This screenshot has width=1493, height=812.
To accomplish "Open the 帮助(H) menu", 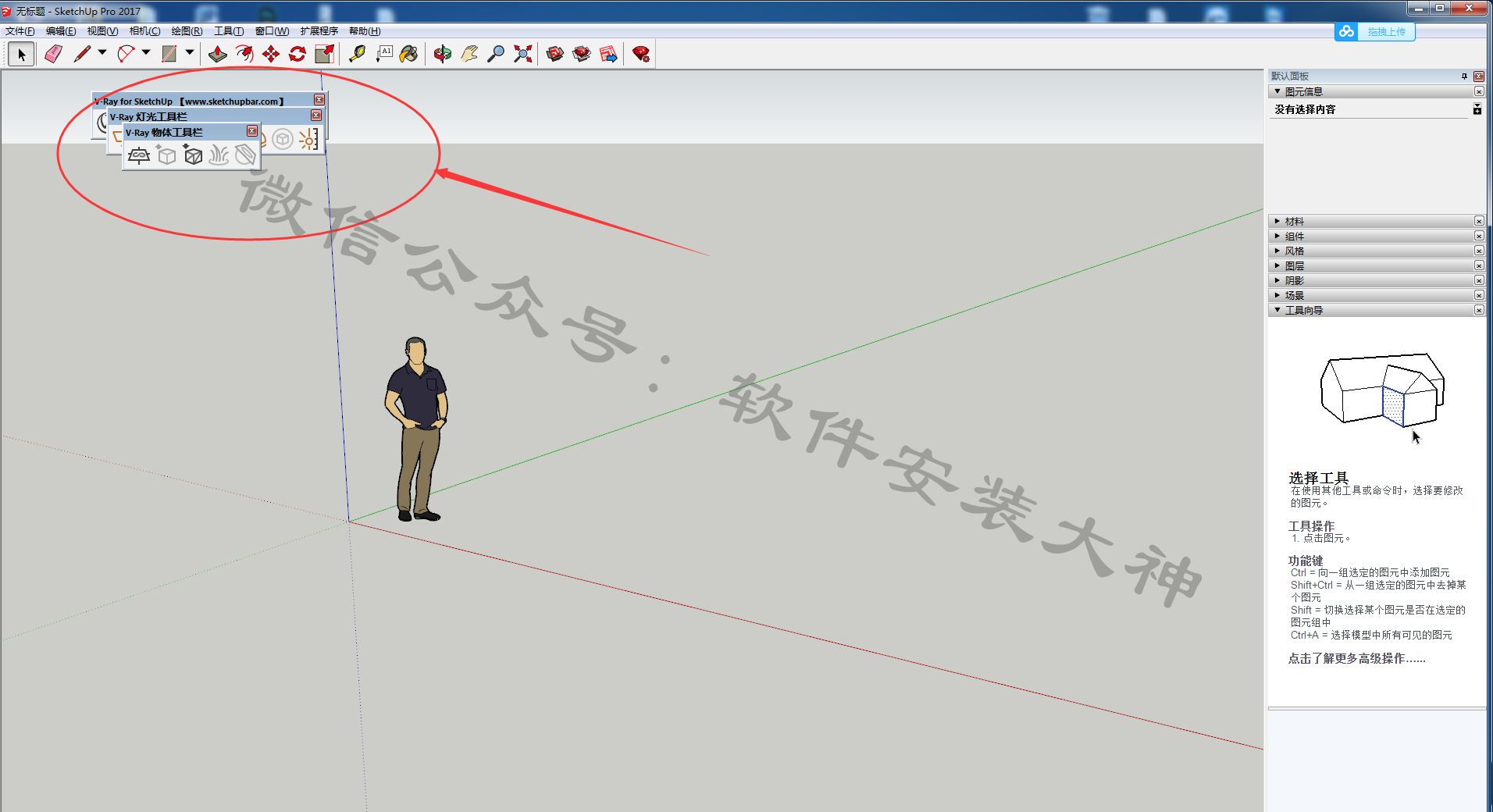I will pyautogui.click(x=365, y=31).
